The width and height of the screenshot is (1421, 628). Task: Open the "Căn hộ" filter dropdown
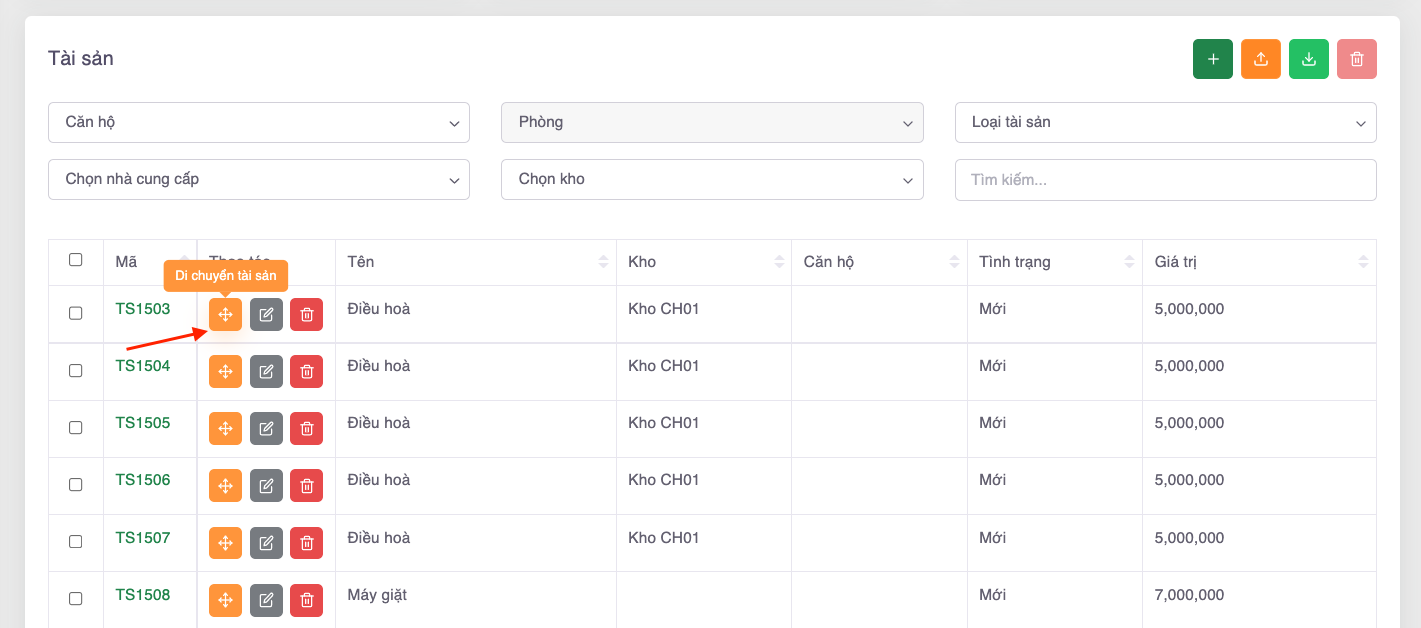(x=258, y=122)
